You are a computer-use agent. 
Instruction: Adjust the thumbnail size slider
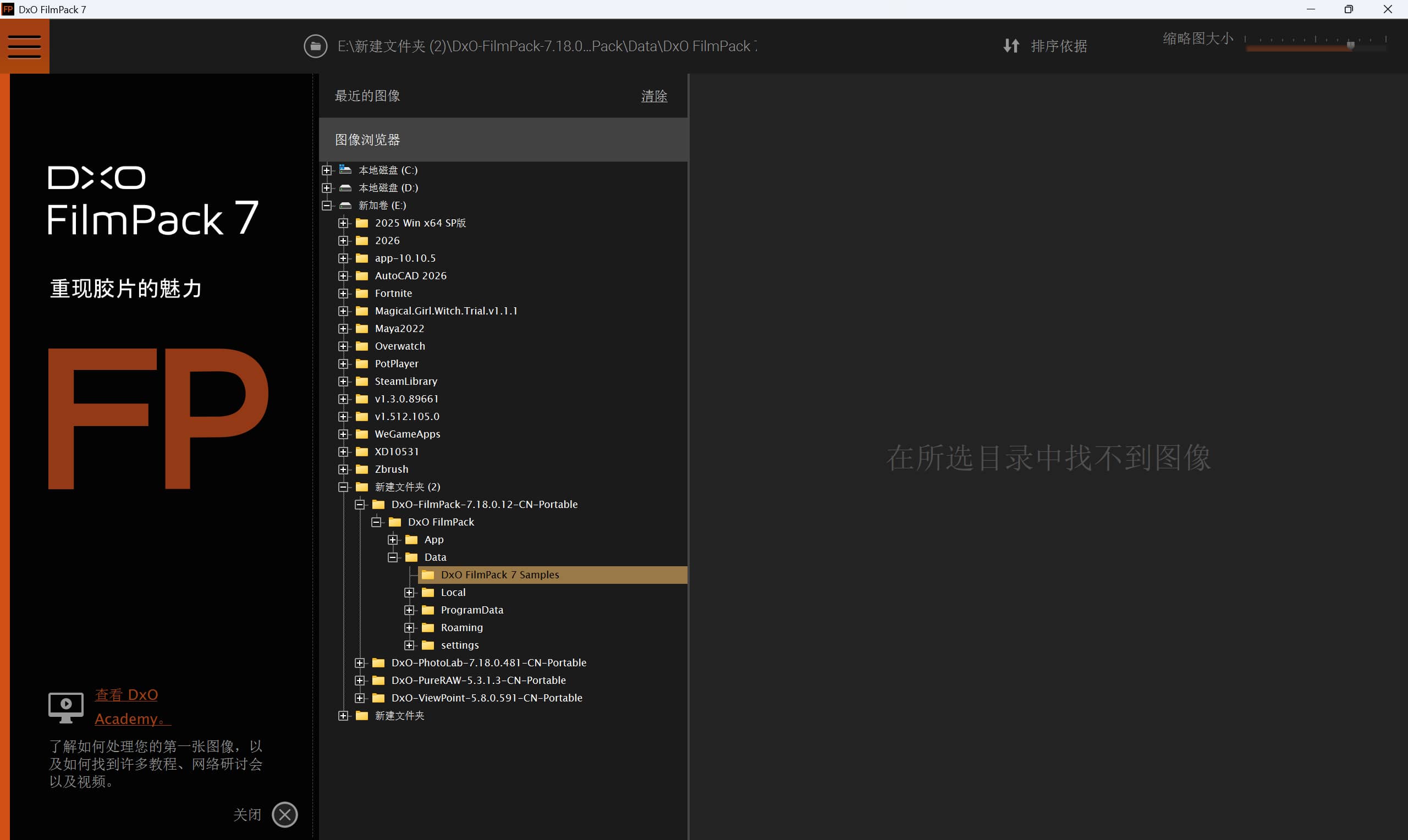tap(1350, 45)
